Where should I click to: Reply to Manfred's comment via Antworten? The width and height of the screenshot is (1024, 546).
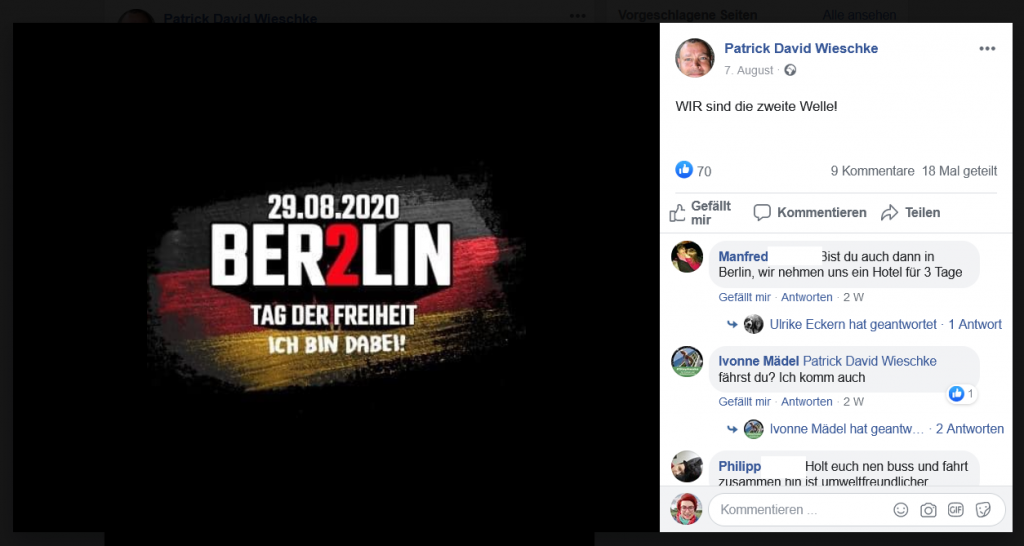pyautogui.click(x=807, y=297)
